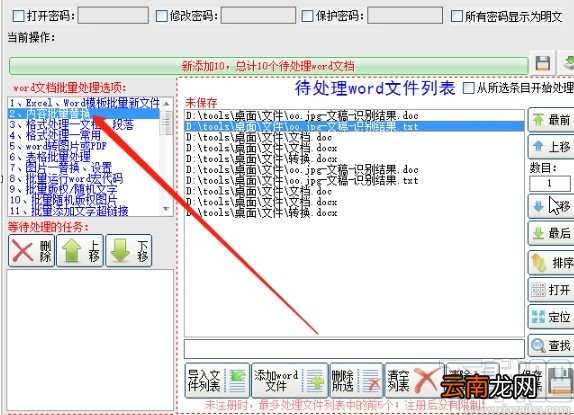Image resolution: width=574 pixels, height=415 pixels.
Task: Enable 从所选条目开始处理 checkbox
Action: point(469,88)
